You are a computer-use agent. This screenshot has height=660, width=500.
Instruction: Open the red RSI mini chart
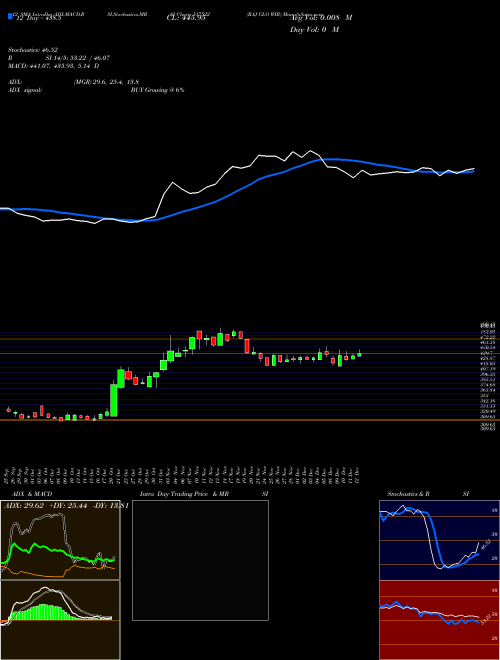(x=439, y=620)
